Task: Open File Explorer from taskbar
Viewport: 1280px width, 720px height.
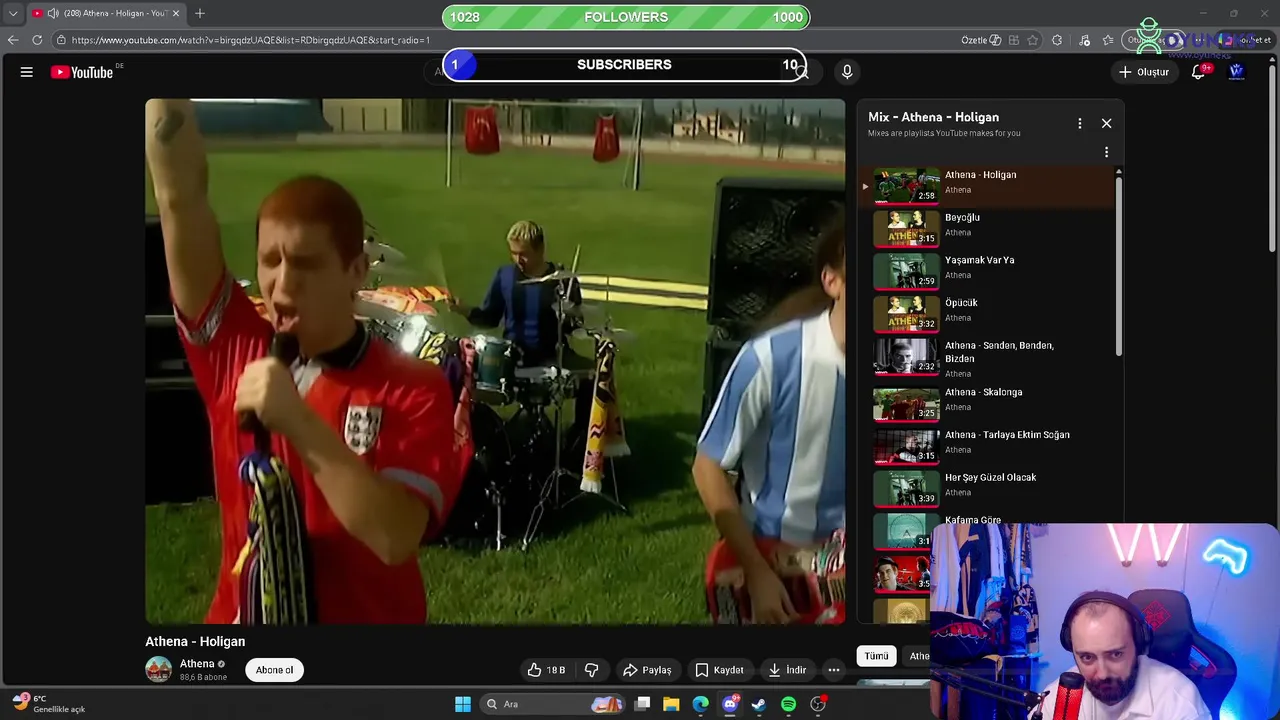Action: coord(671,704)
